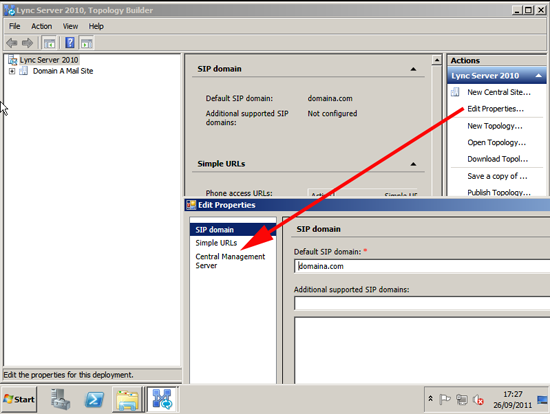Open the Help menu
Screen dimensions: 550x414
[x=96, y=26]
